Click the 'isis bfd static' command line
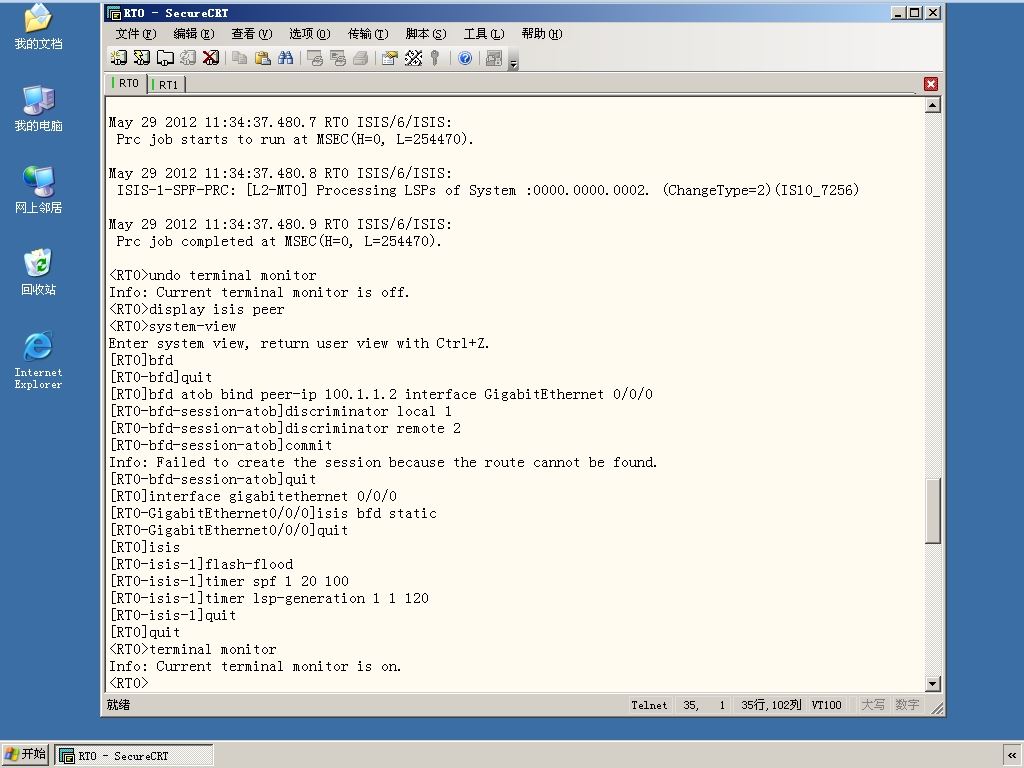The height and width of the screenshot is (768, 1024). pos(273,513)
